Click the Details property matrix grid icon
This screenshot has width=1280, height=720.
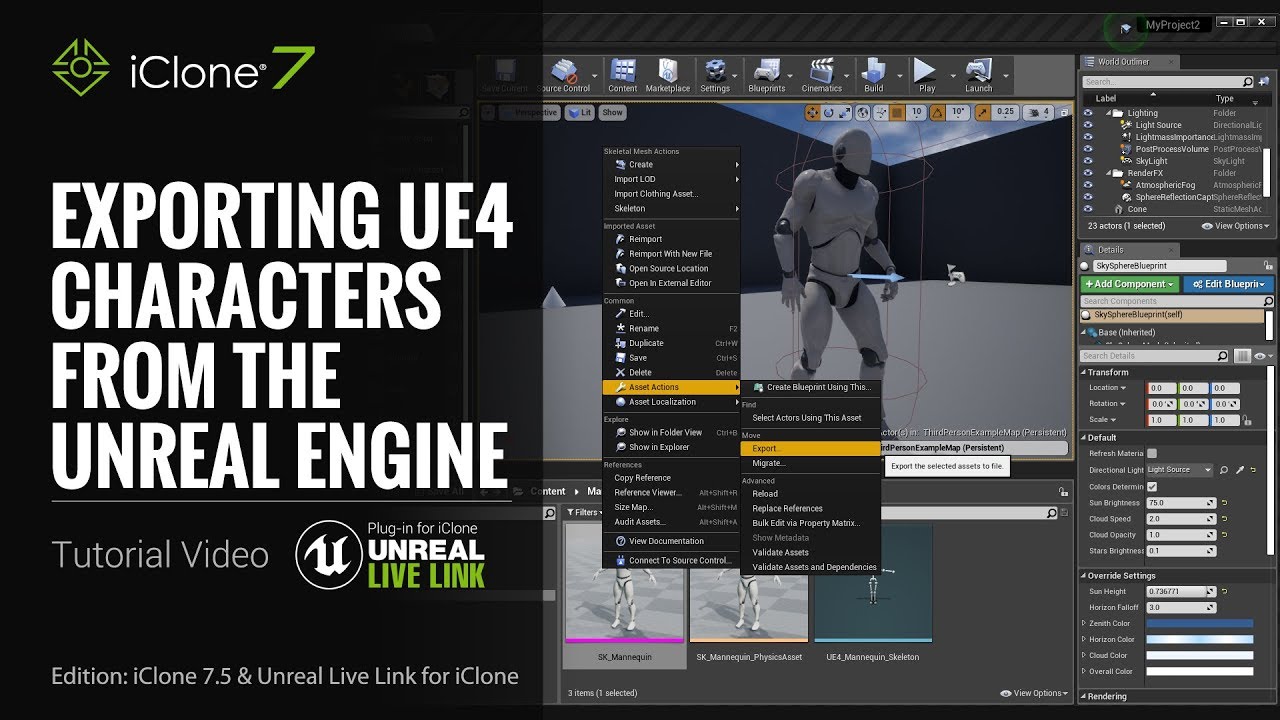click(1242, 356)
